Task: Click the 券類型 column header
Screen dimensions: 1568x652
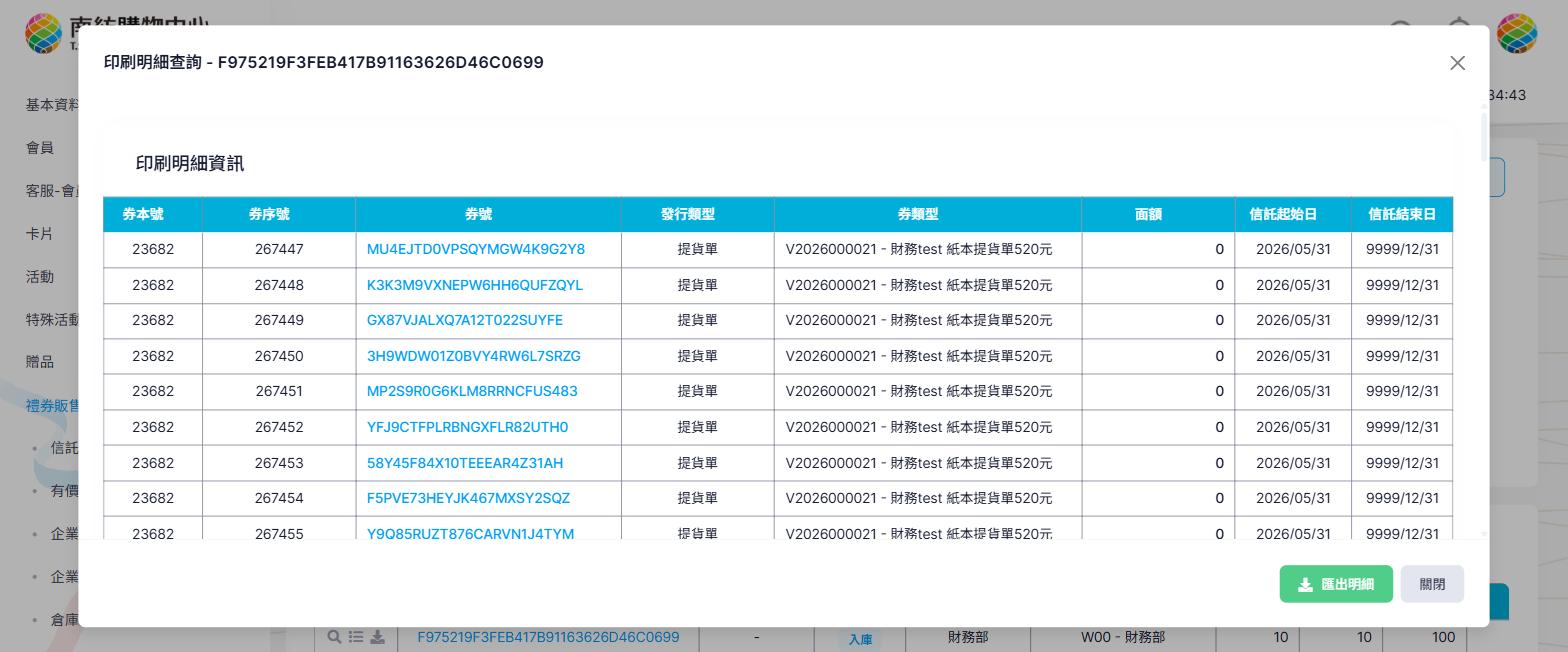Action: point(927,214)
